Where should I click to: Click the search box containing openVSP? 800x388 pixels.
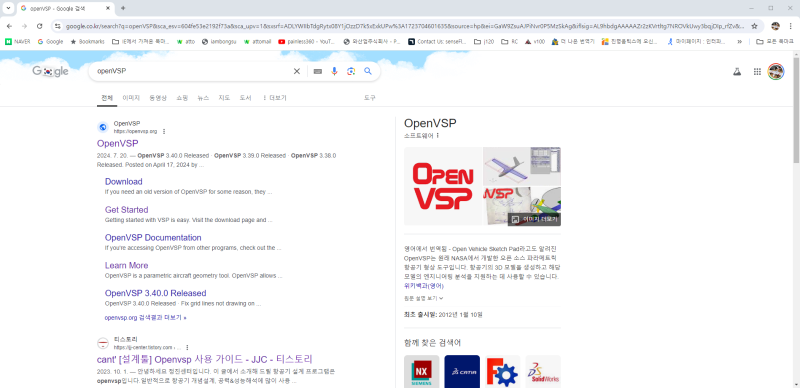tap(193, 71)
